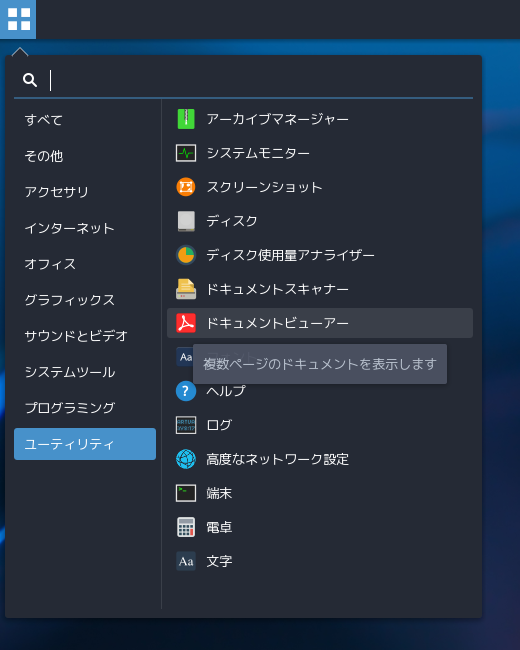Click the 端末 label
The height and width of the screenshot is (650, 520).
click(219, 493)
